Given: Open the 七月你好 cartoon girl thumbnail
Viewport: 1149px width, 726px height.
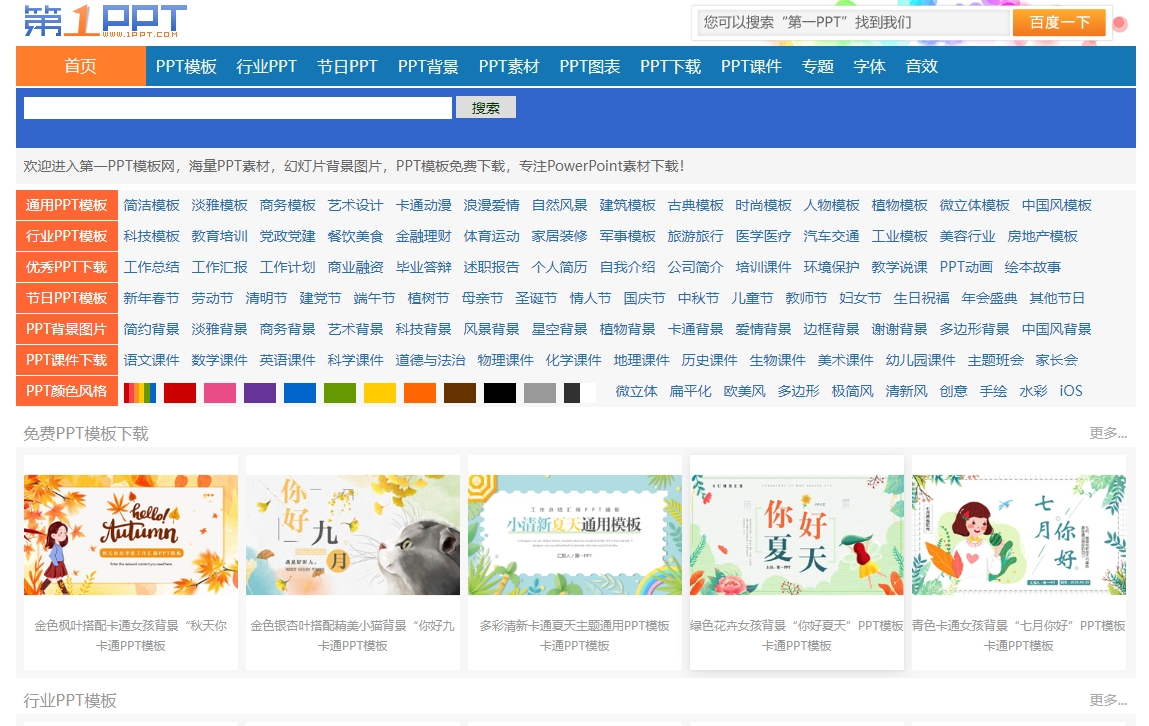Looking at the screenshot, I should 1019,535.
